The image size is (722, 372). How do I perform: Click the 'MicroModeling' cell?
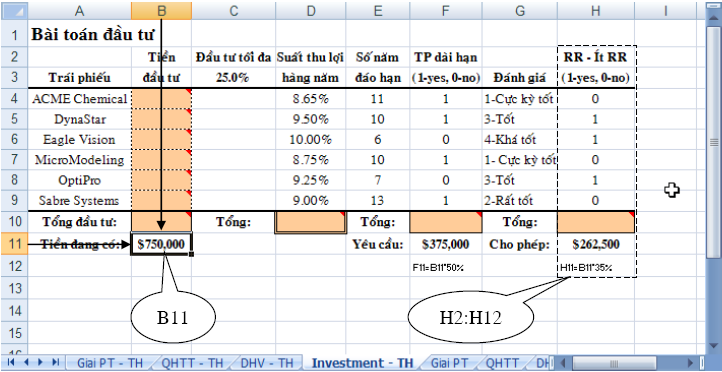point(80,160)
